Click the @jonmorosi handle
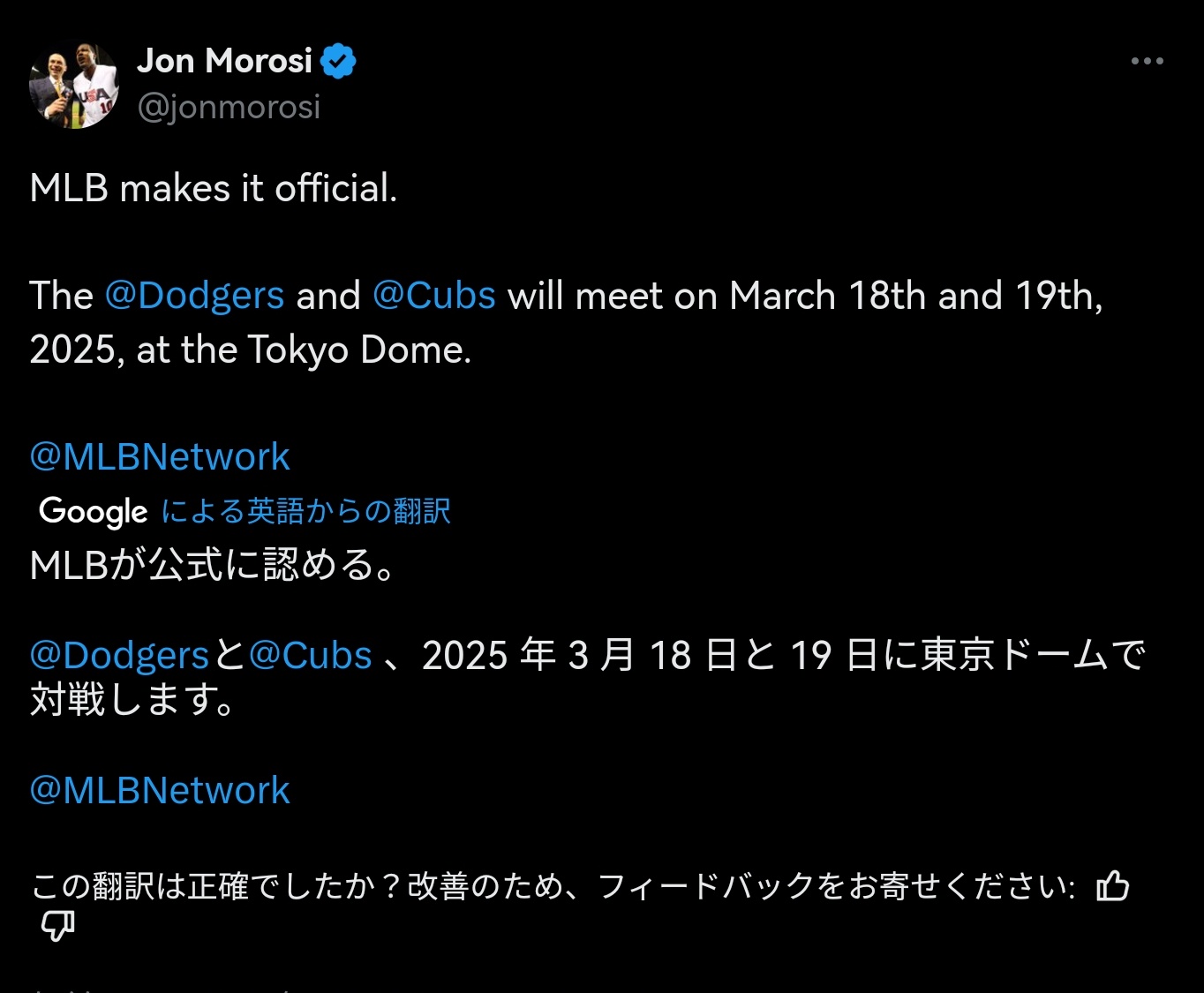This screenshot has width=1204, height=993. click(229, 107)
